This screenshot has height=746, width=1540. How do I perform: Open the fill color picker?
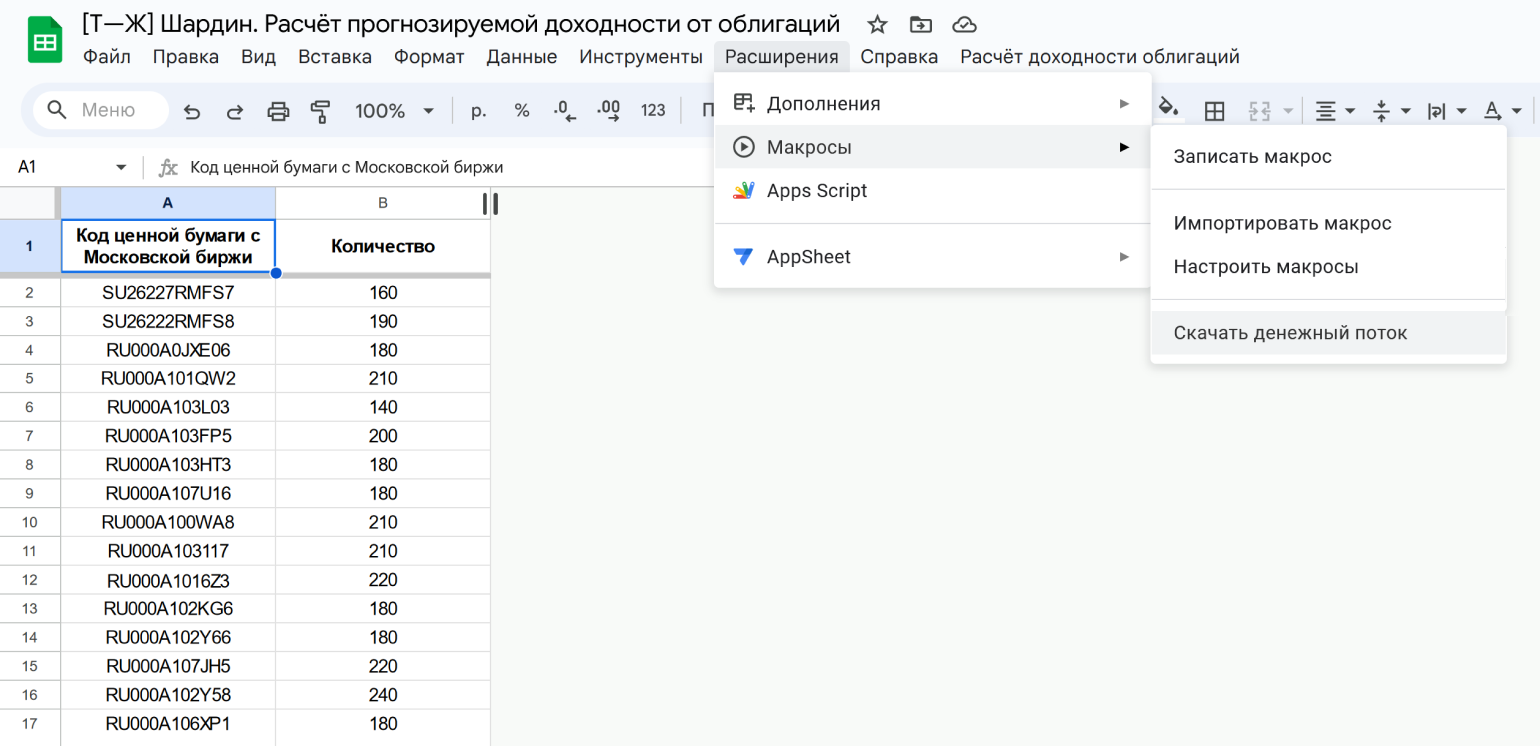(1170, 109)
